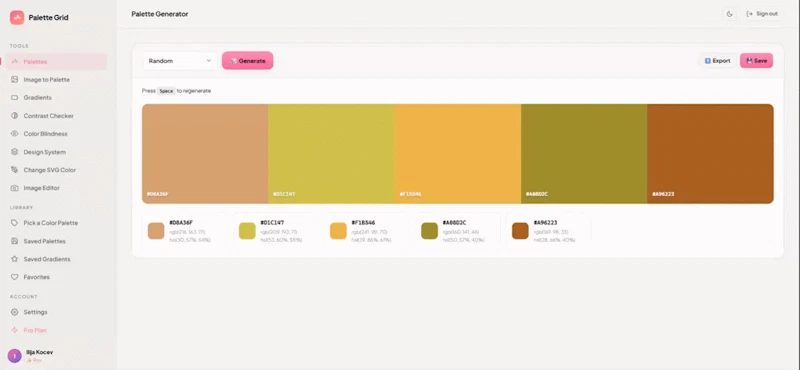Click the Export button
800x370 pixels.
click(717, 61)
